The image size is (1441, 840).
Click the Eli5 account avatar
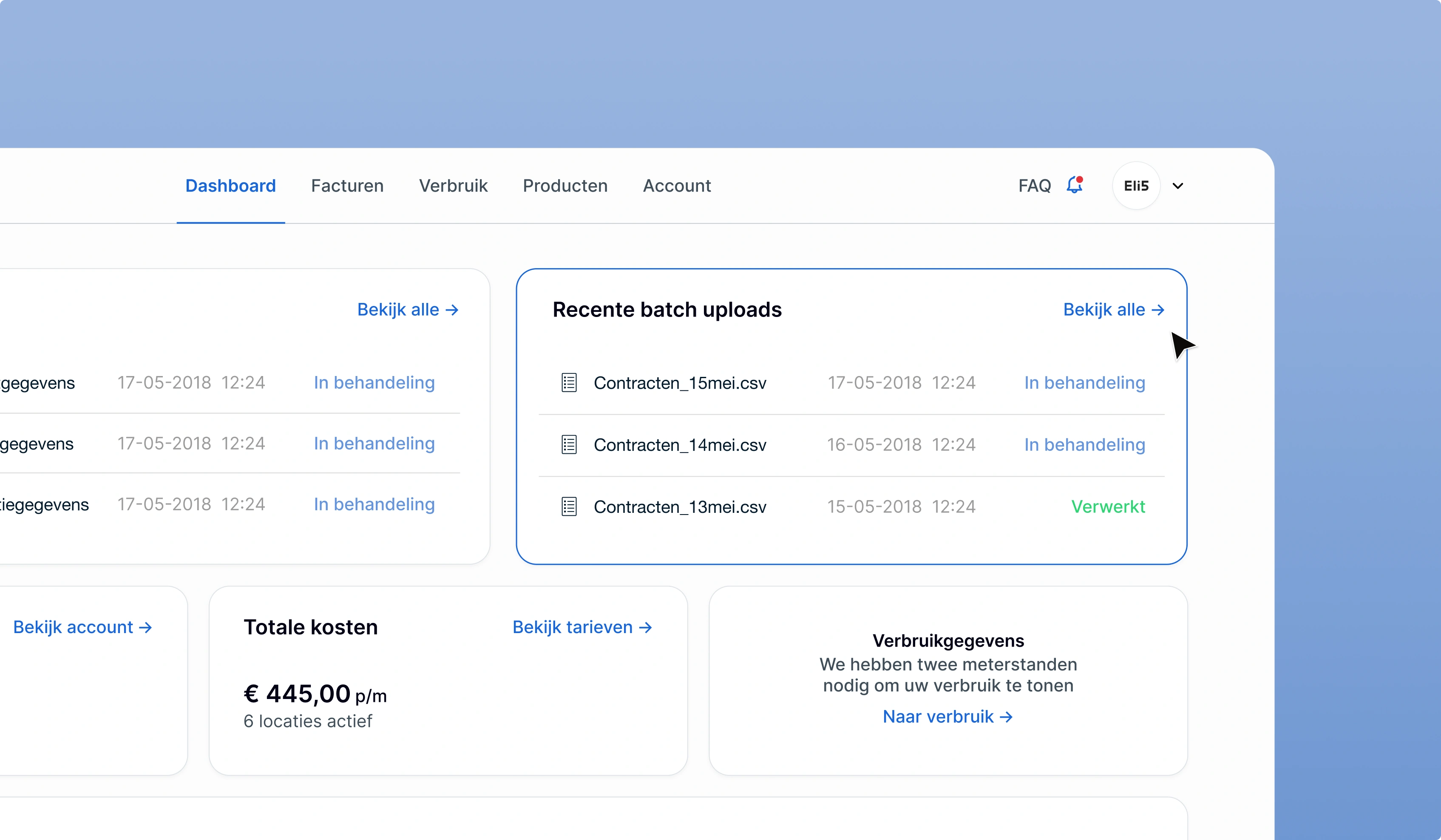pyautogui.click(x=1136, y=186)
